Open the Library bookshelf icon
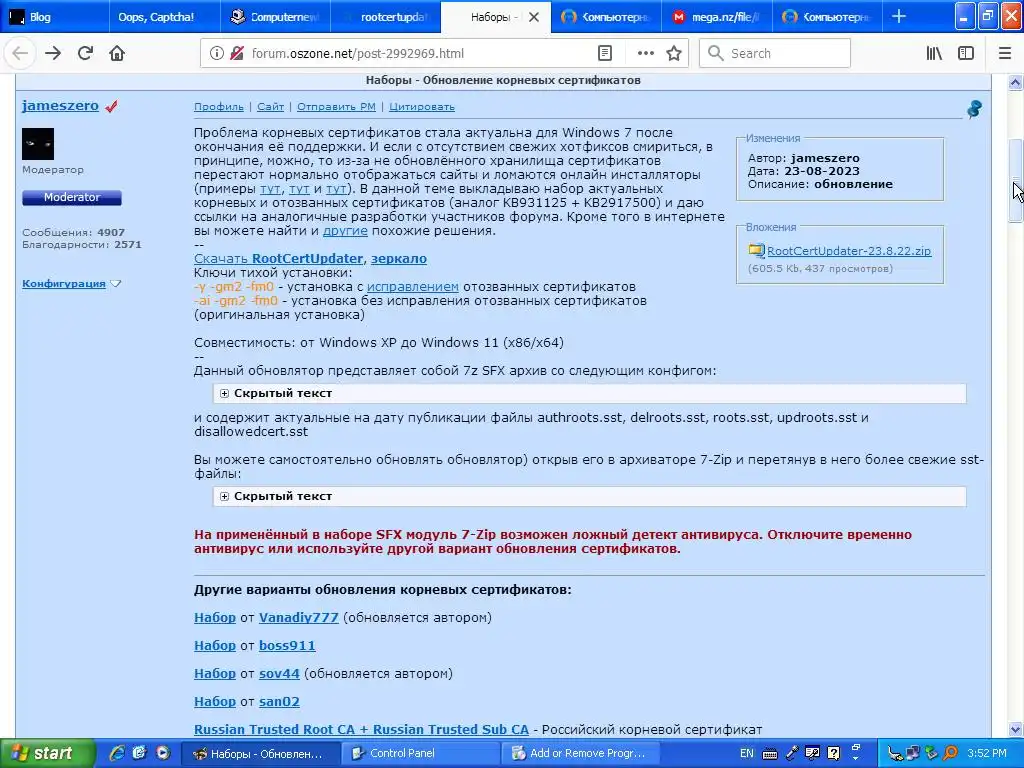The image size is (1024, 768). 934,54
